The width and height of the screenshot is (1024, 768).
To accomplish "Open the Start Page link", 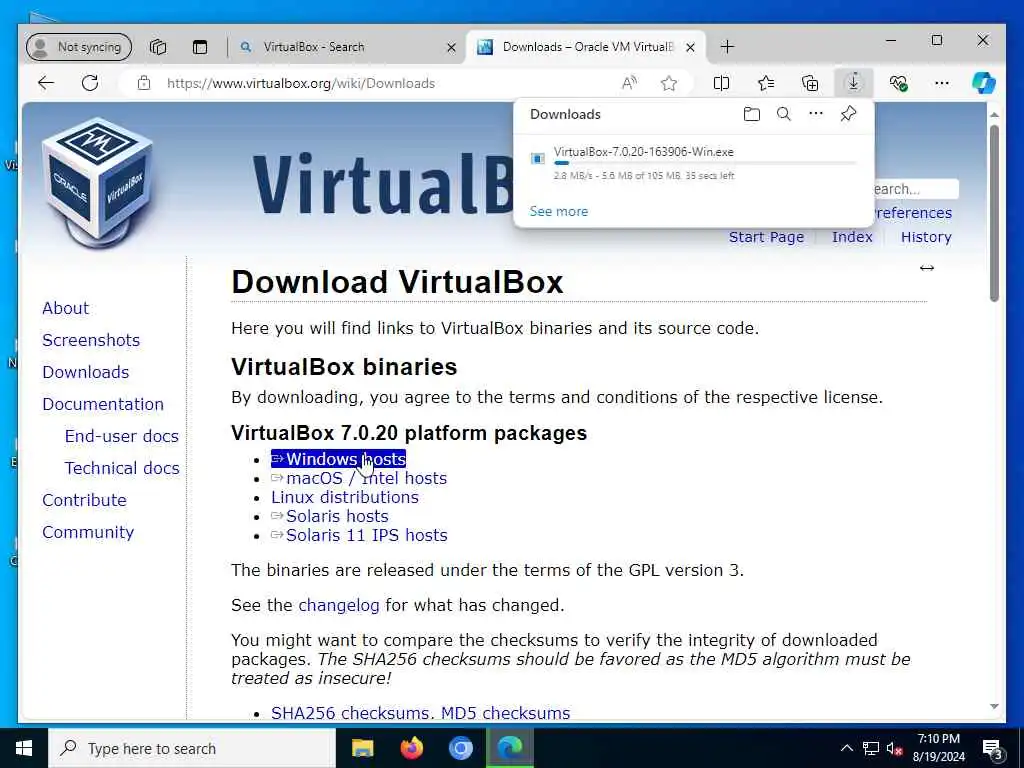I will click(x=766, y=237).
